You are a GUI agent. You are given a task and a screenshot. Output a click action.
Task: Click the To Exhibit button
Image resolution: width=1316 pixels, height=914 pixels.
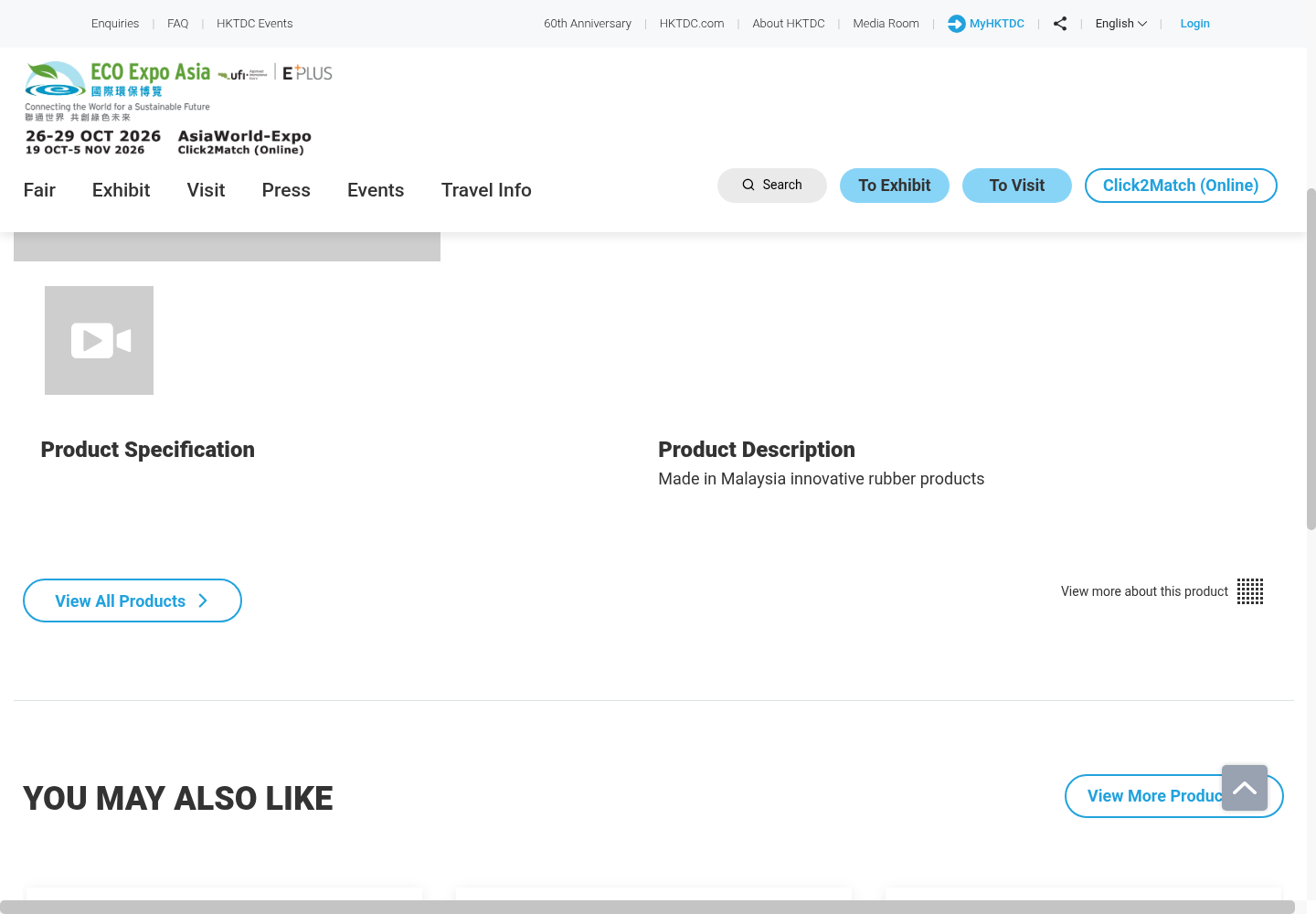(x=895, y=186)
